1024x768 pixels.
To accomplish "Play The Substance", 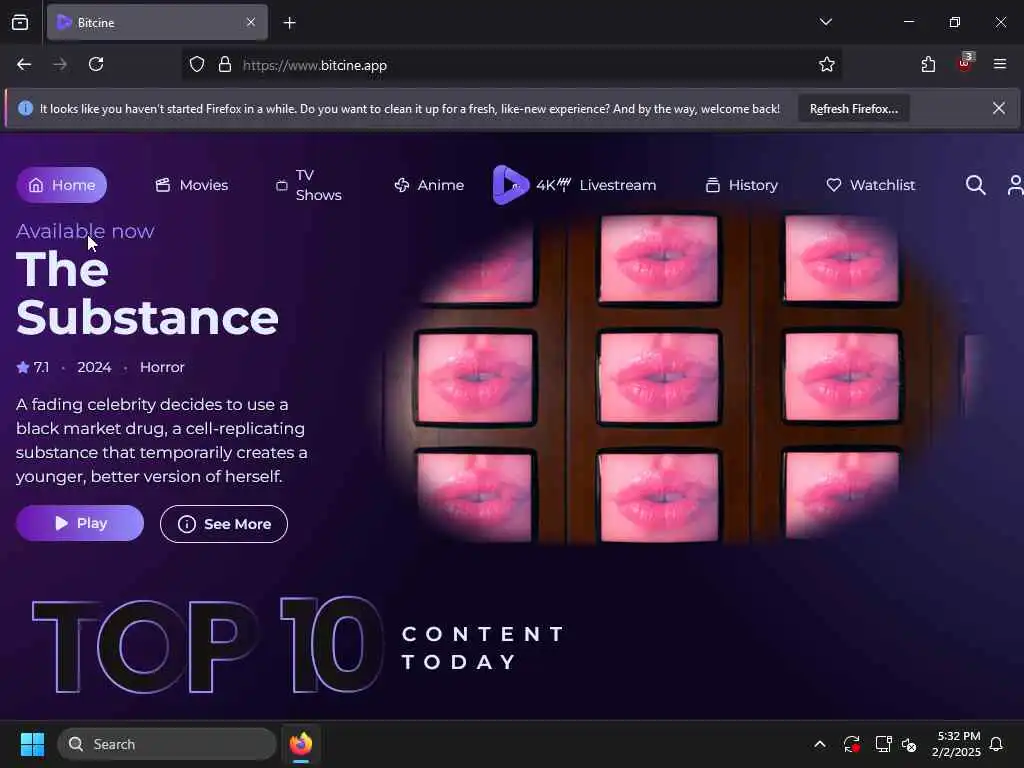I will click(80, 523).
